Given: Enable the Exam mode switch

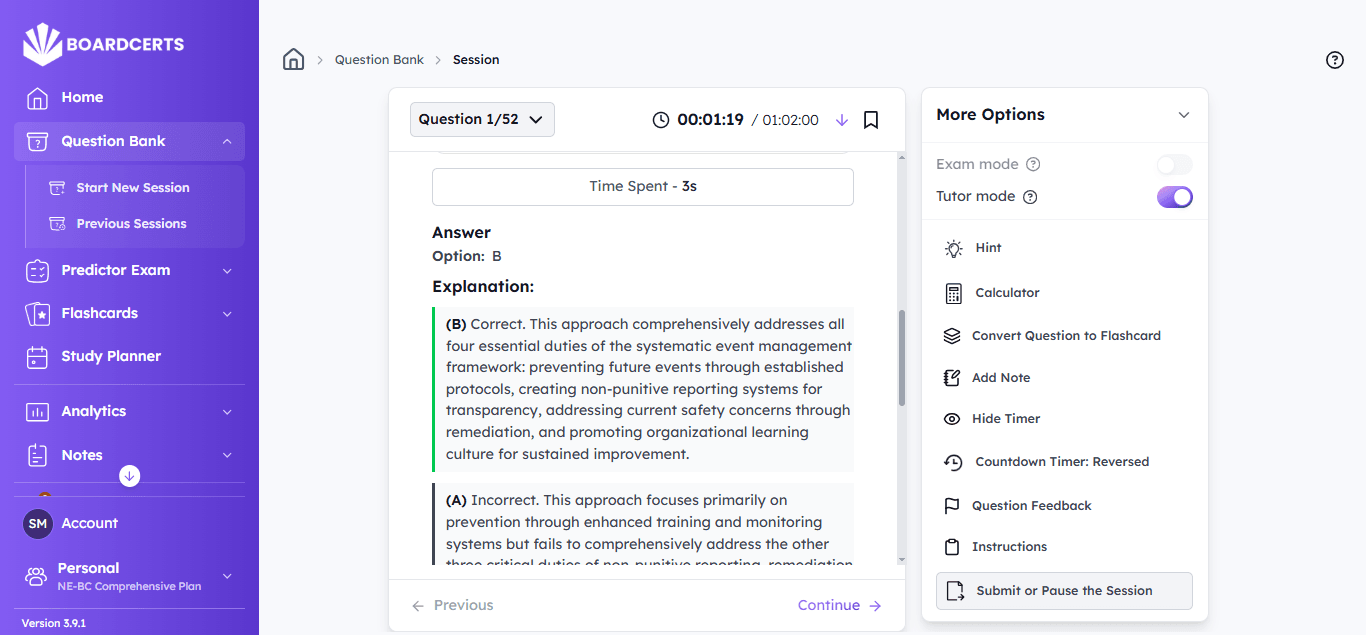Looking at the screenshot, I should 1174,165.
